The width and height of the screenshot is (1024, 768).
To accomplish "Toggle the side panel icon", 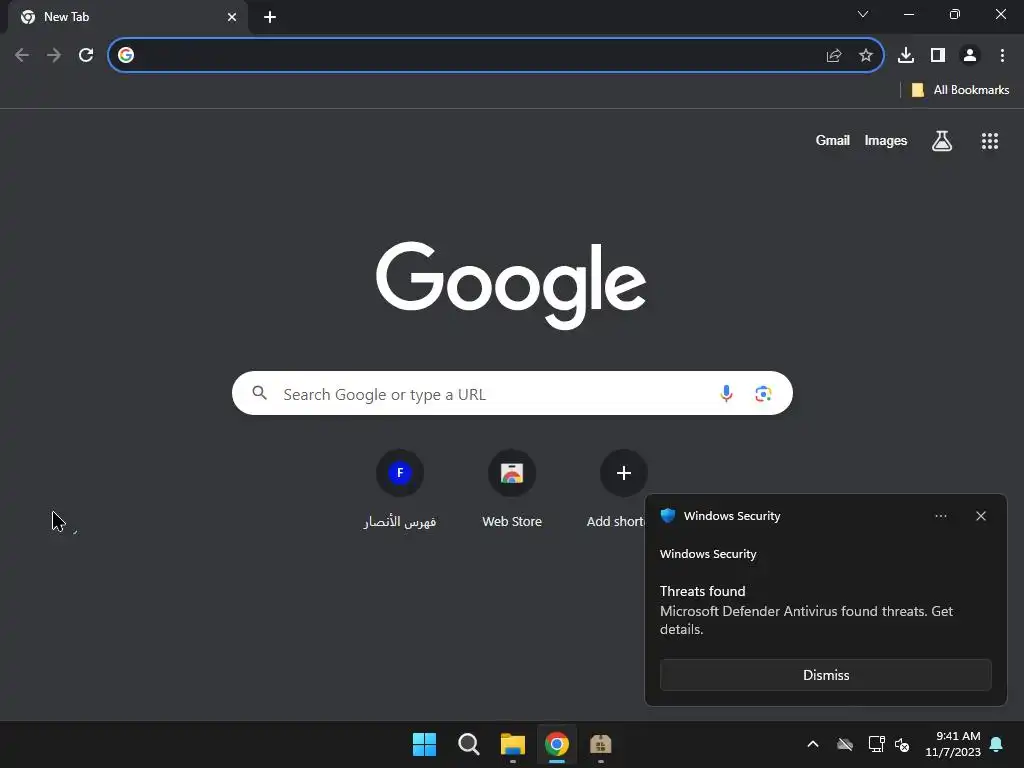I will [938, 55].
